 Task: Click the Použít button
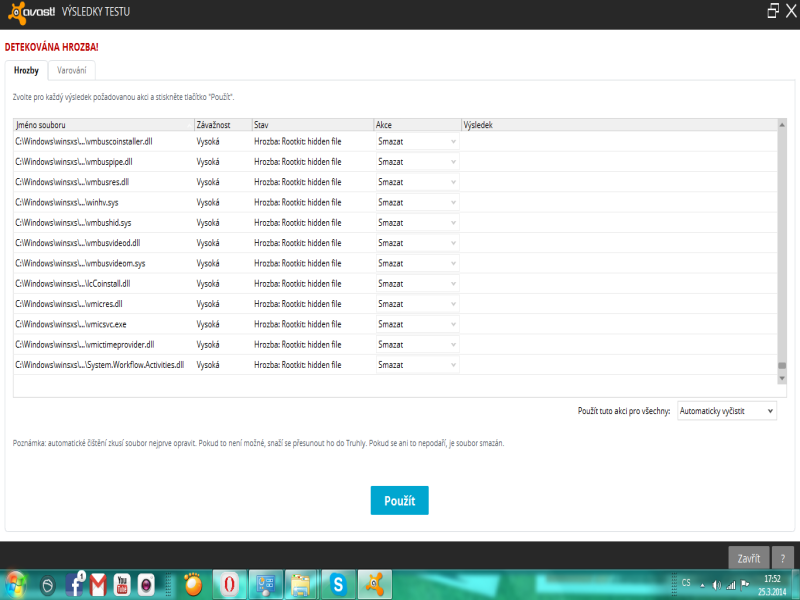[399, 501]
